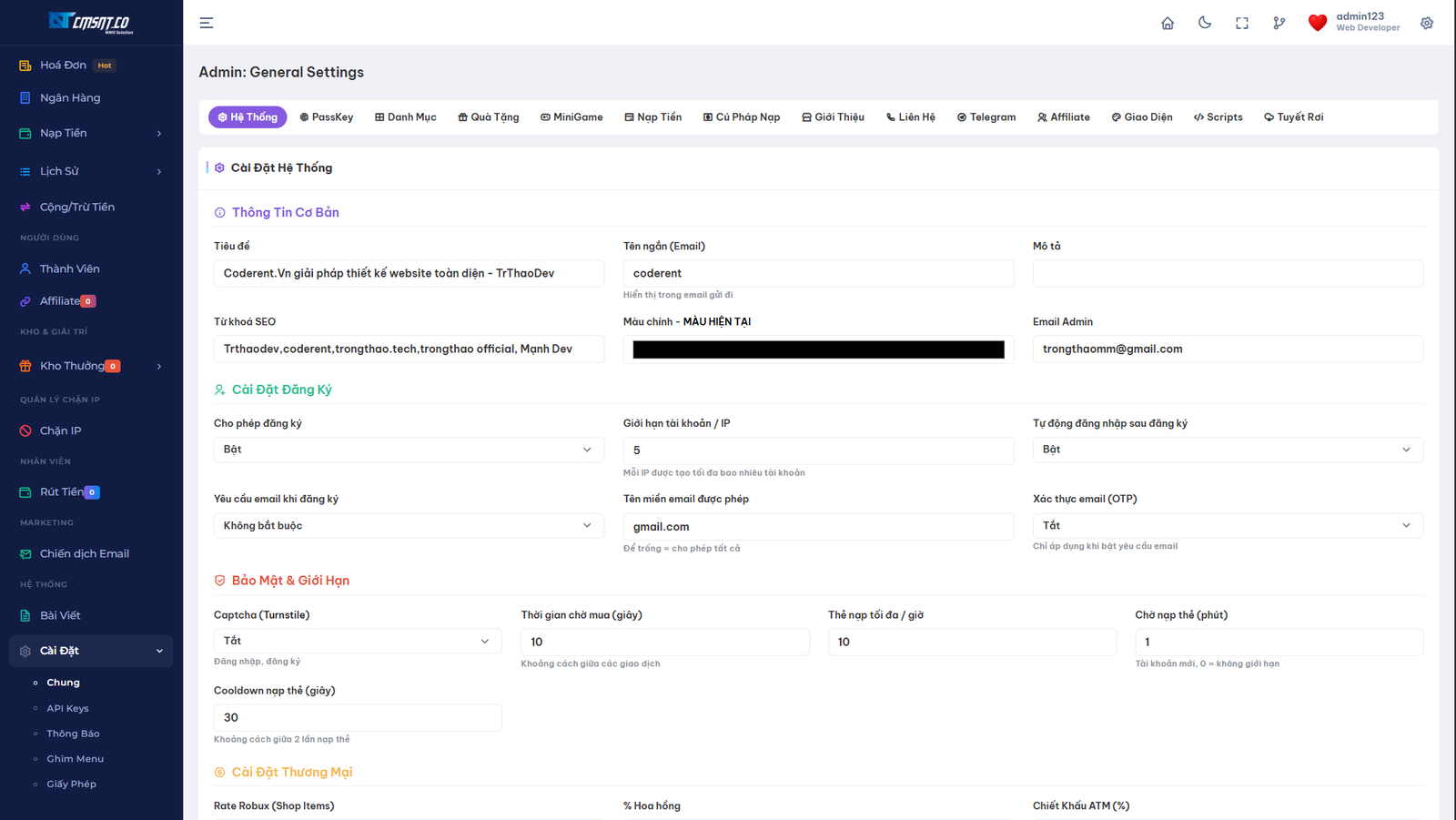1456x820 pixels.
Task: Toggle dark mode with the moon icon
Action: point(1205,23)
